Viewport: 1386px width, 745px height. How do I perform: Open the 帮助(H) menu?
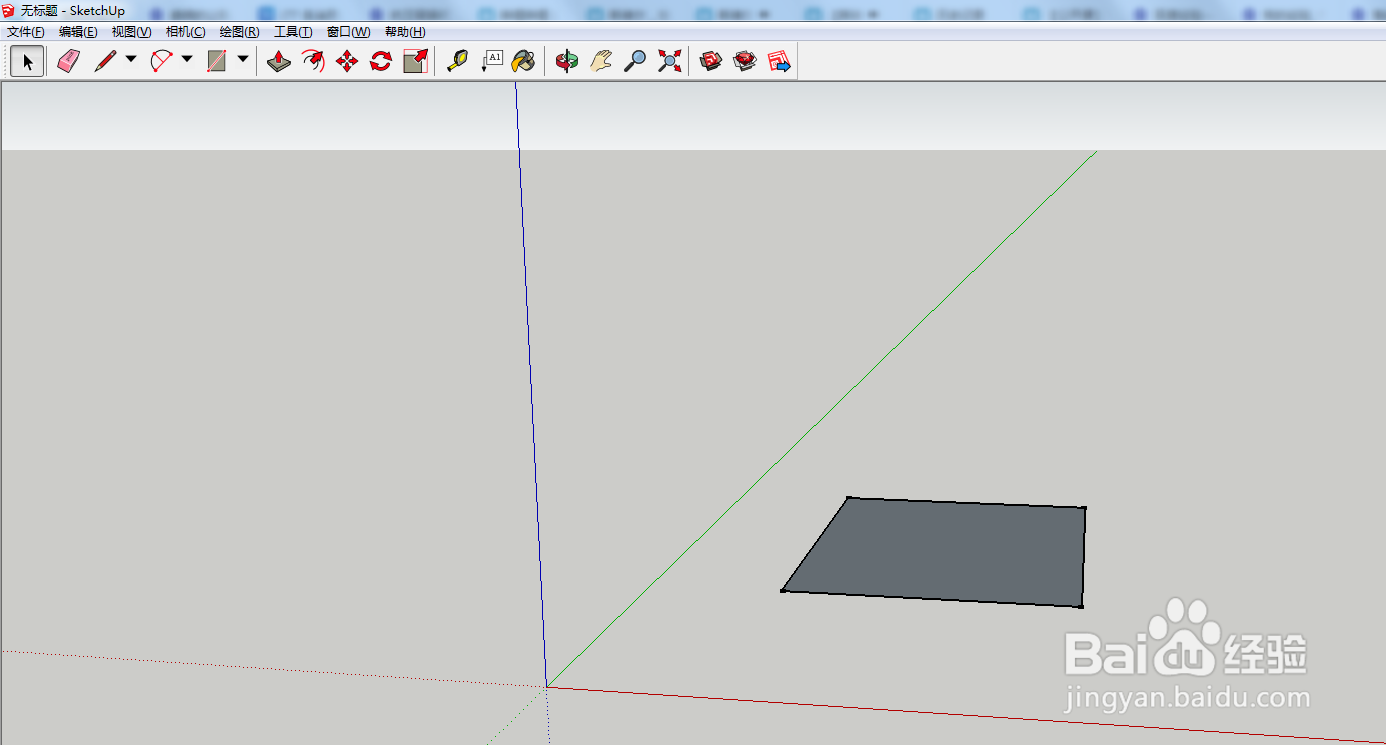pyautogui.click(x=405, y=32)
